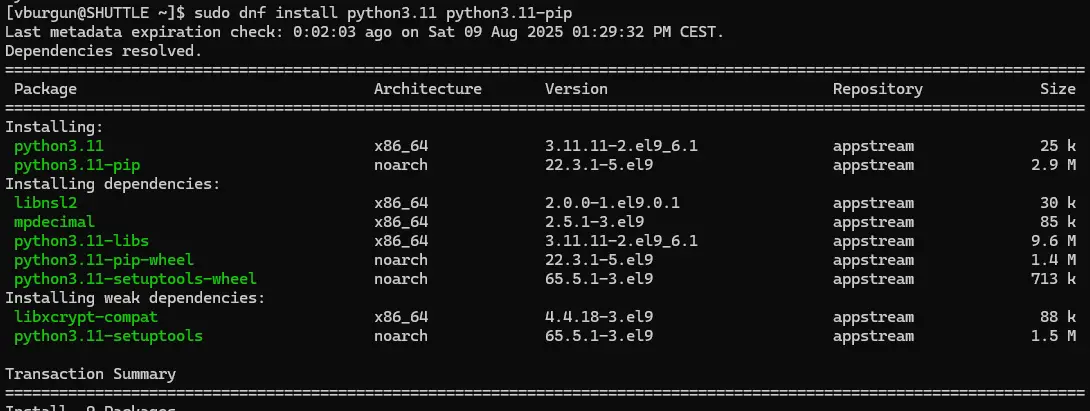Image resolution: width=1090 pixels, height=411 pixels.
Task: Click the Size column header
Action: pos(1057,89)
